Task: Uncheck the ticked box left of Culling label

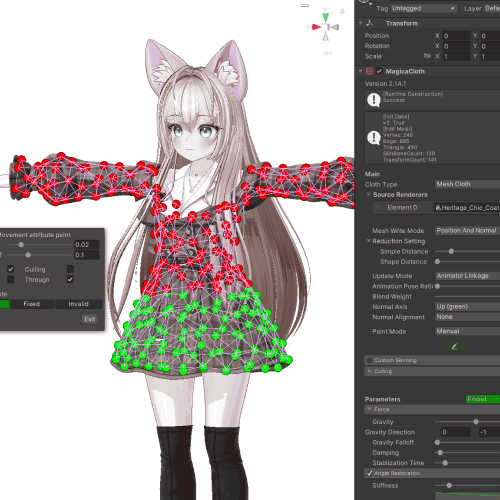Action: click(x=11, y=269)
